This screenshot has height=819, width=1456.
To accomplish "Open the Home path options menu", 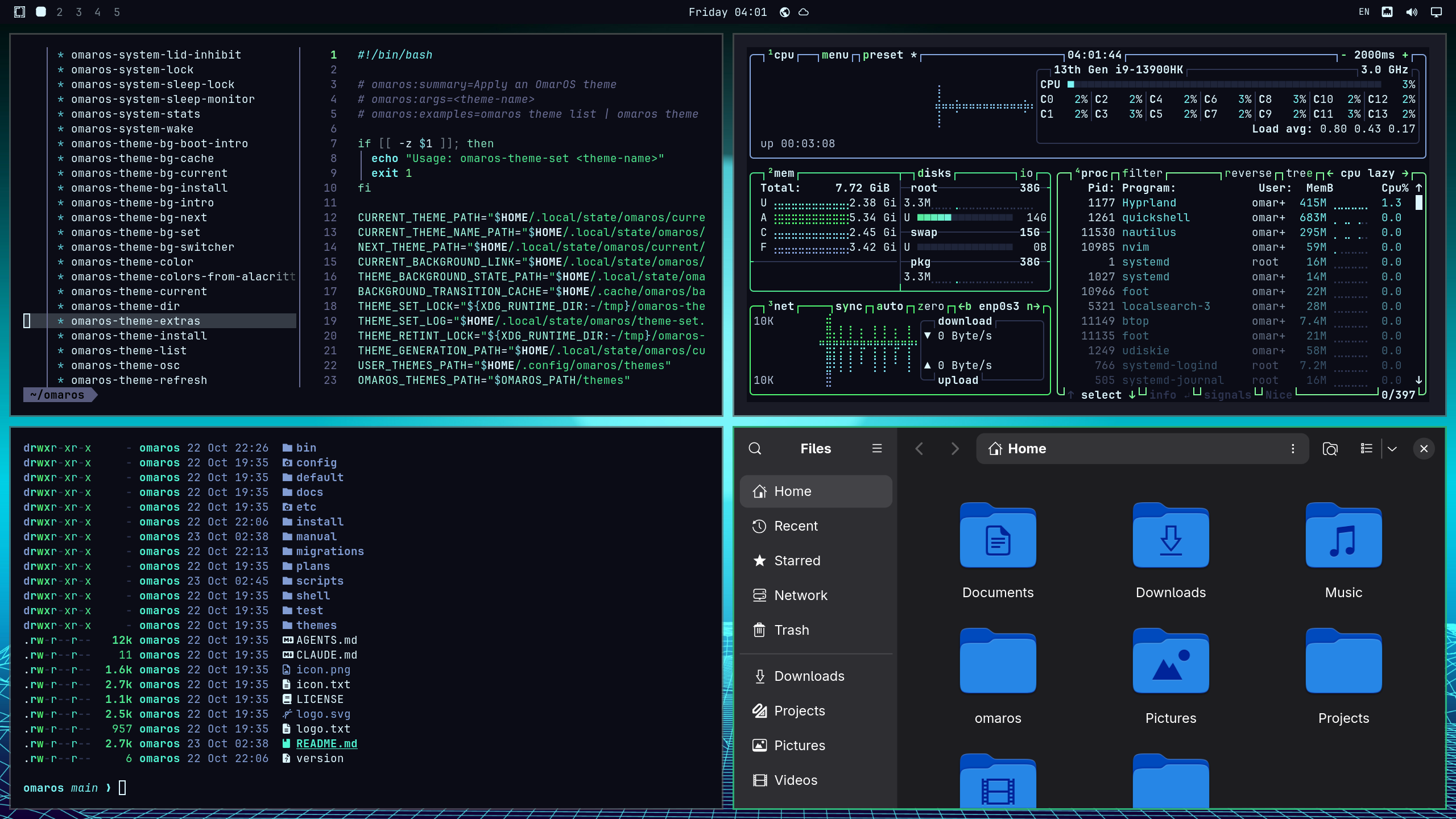I will click(1293, 449).
